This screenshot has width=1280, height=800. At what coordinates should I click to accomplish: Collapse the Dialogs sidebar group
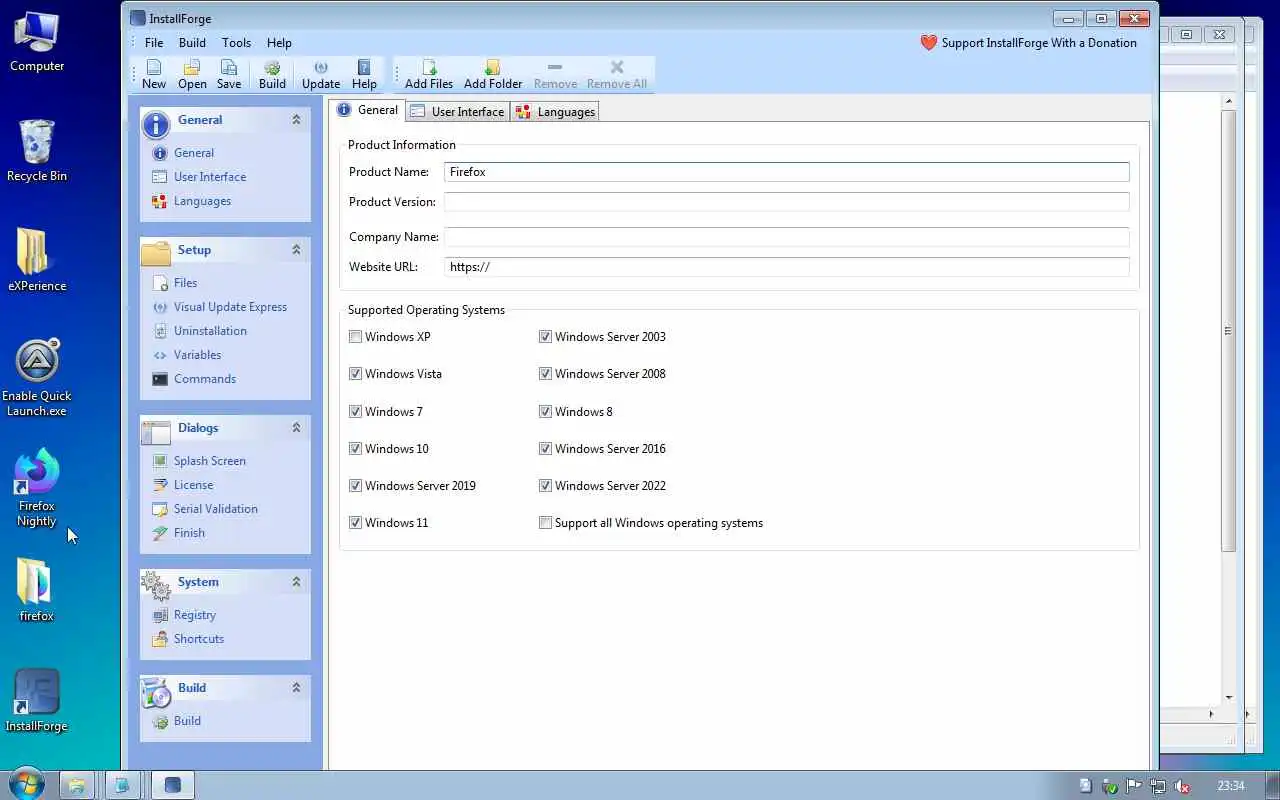point(296,427)
